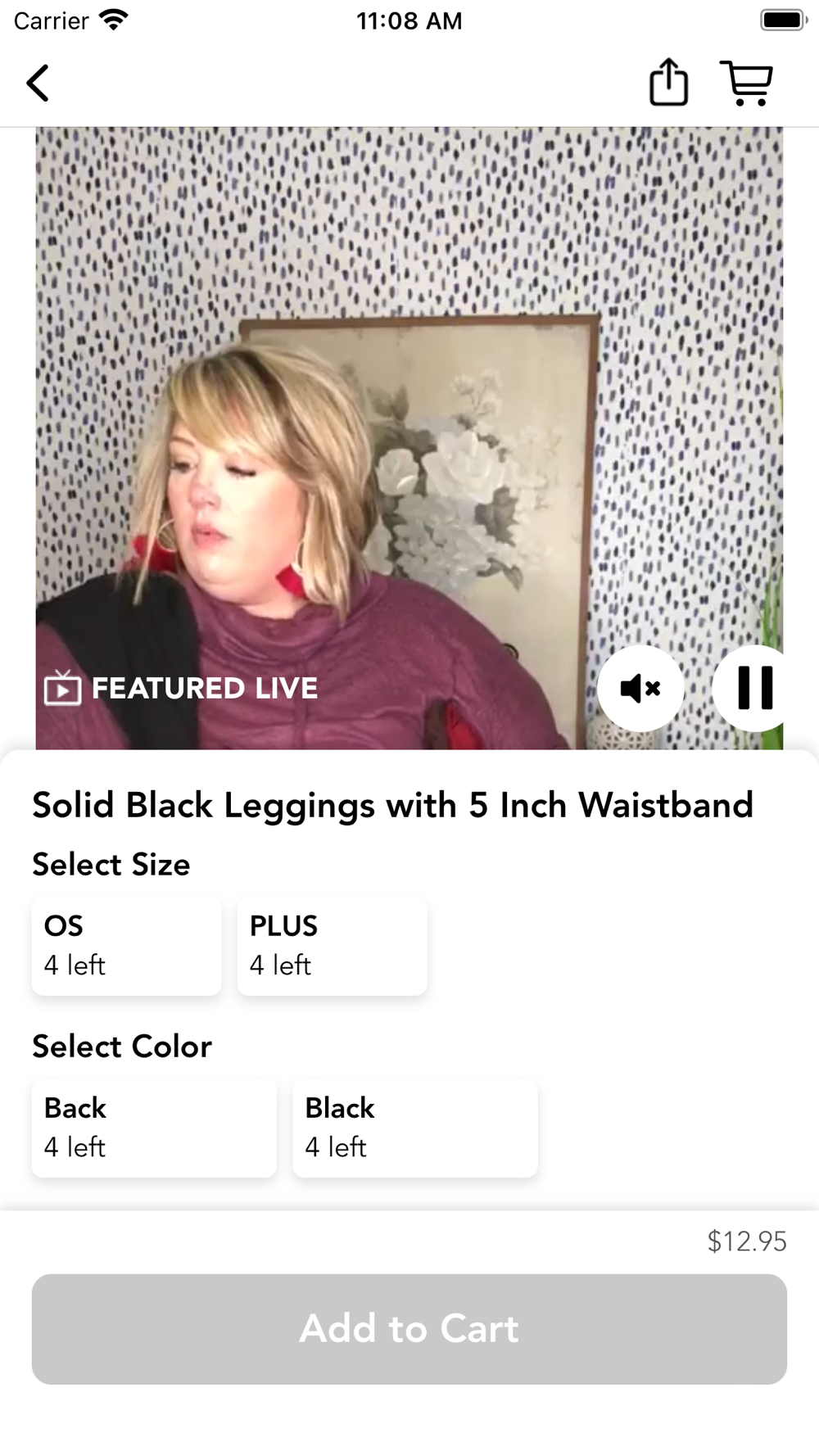Tap the FEATURED LIVE label
Image resolution: width=819 pixels, height=1456 pixels.
click(205, 688)
